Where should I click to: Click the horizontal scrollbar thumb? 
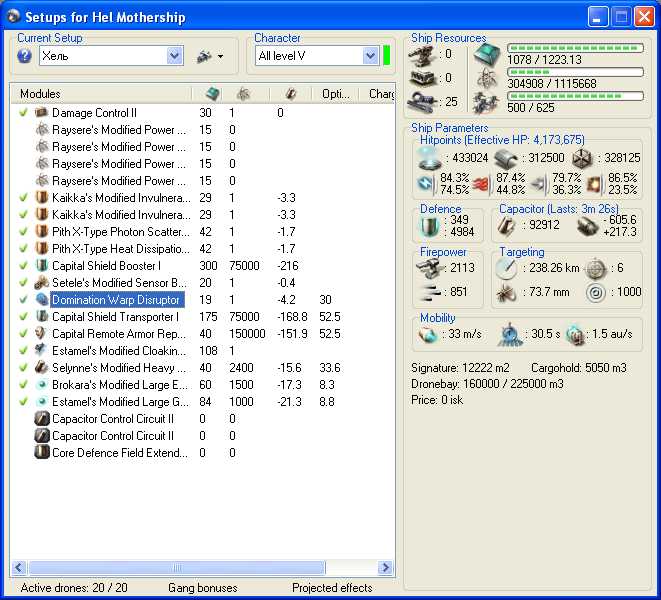pos(177,568)
